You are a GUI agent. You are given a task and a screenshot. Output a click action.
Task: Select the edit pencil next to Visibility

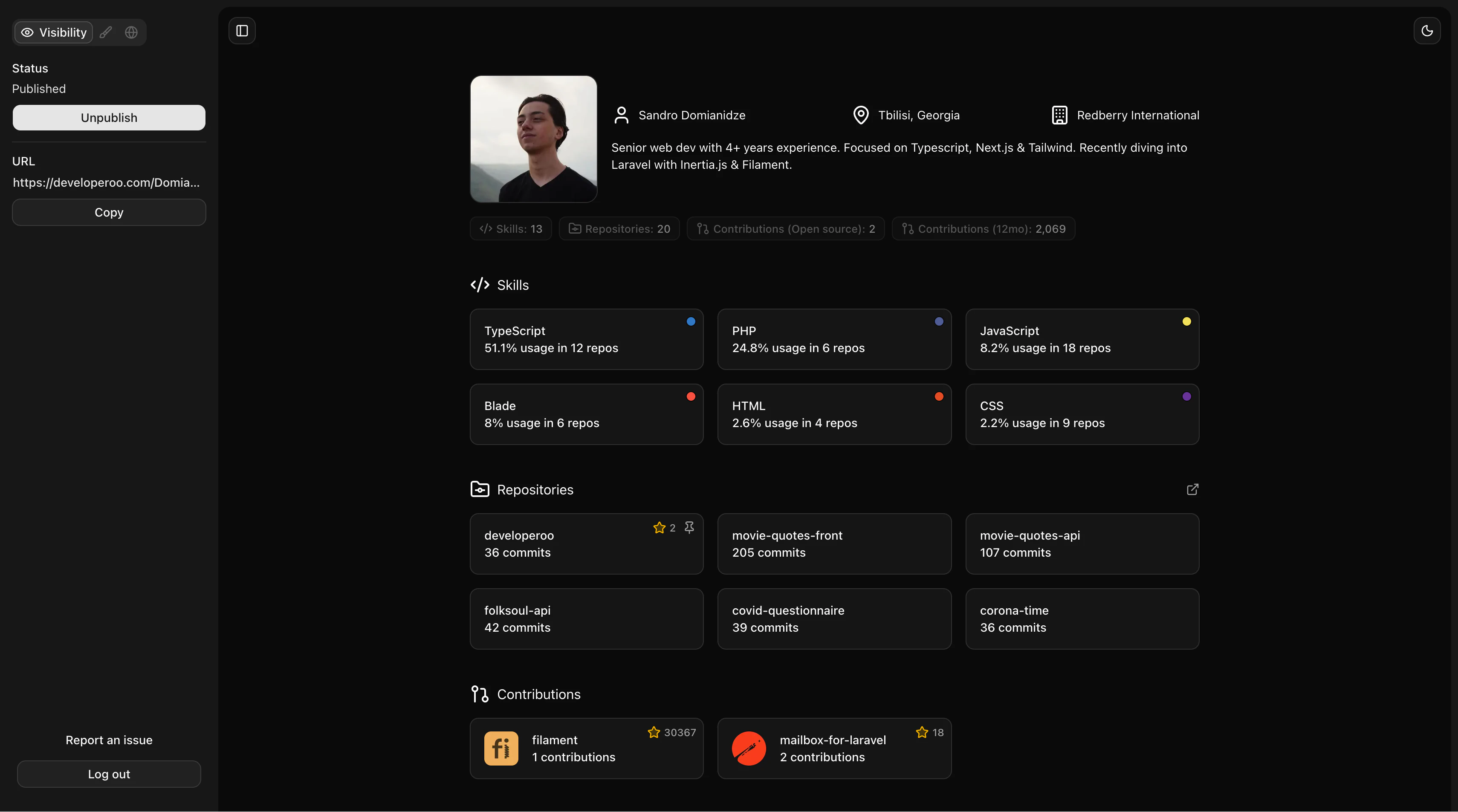105,32
